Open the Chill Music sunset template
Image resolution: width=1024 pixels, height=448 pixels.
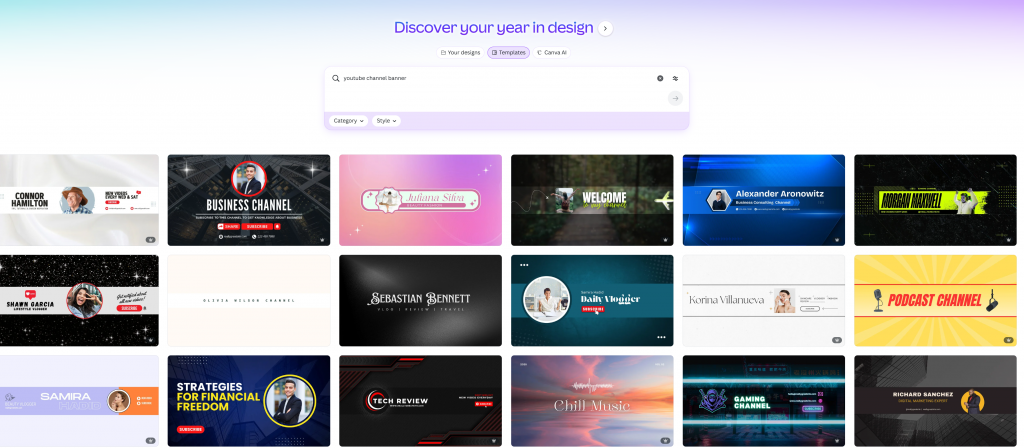click(x=592, y=401)
